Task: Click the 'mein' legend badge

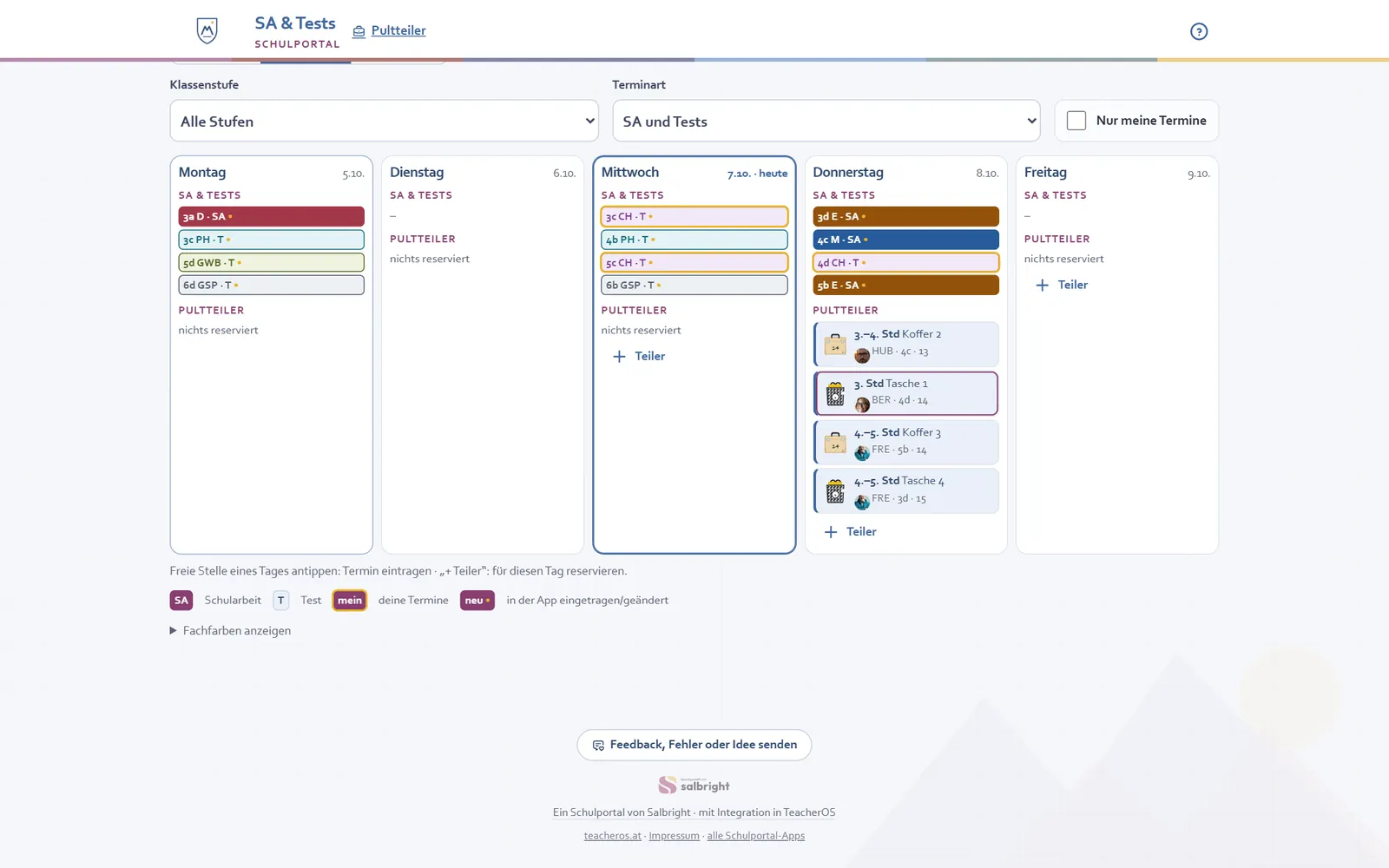Action: tap(350, 601)
